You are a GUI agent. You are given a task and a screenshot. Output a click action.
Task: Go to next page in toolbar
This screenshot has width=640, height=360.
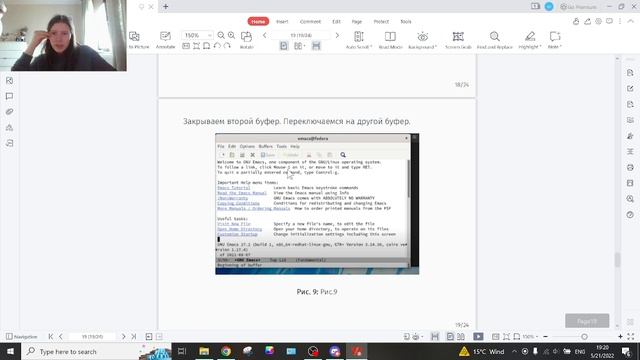[337, 36]
